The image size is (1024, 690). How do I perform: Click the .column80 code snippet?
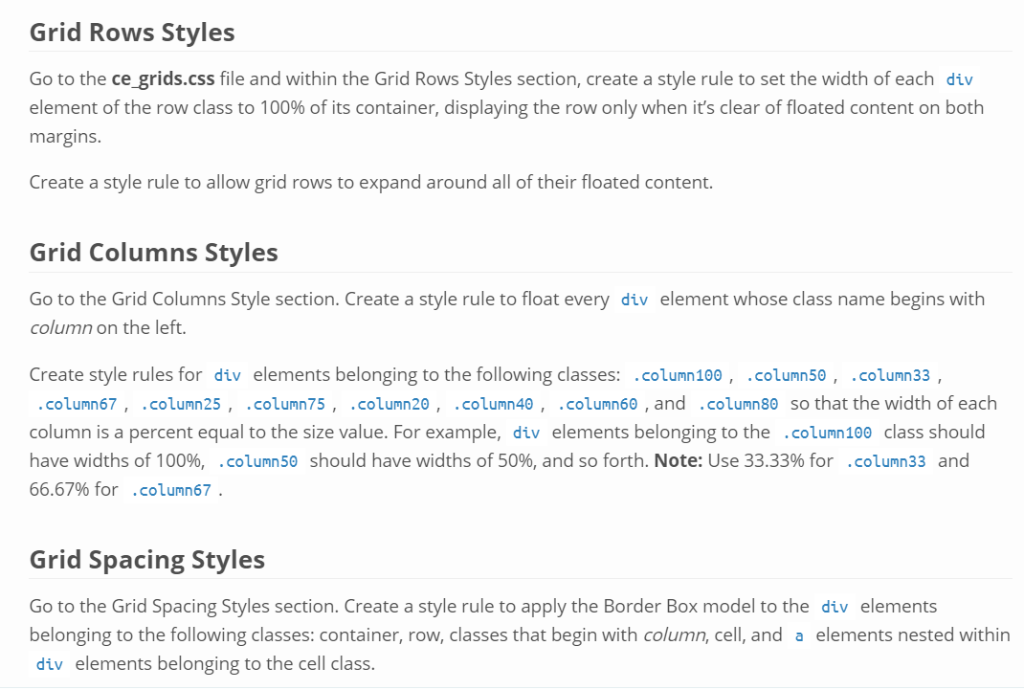point(739,405)
